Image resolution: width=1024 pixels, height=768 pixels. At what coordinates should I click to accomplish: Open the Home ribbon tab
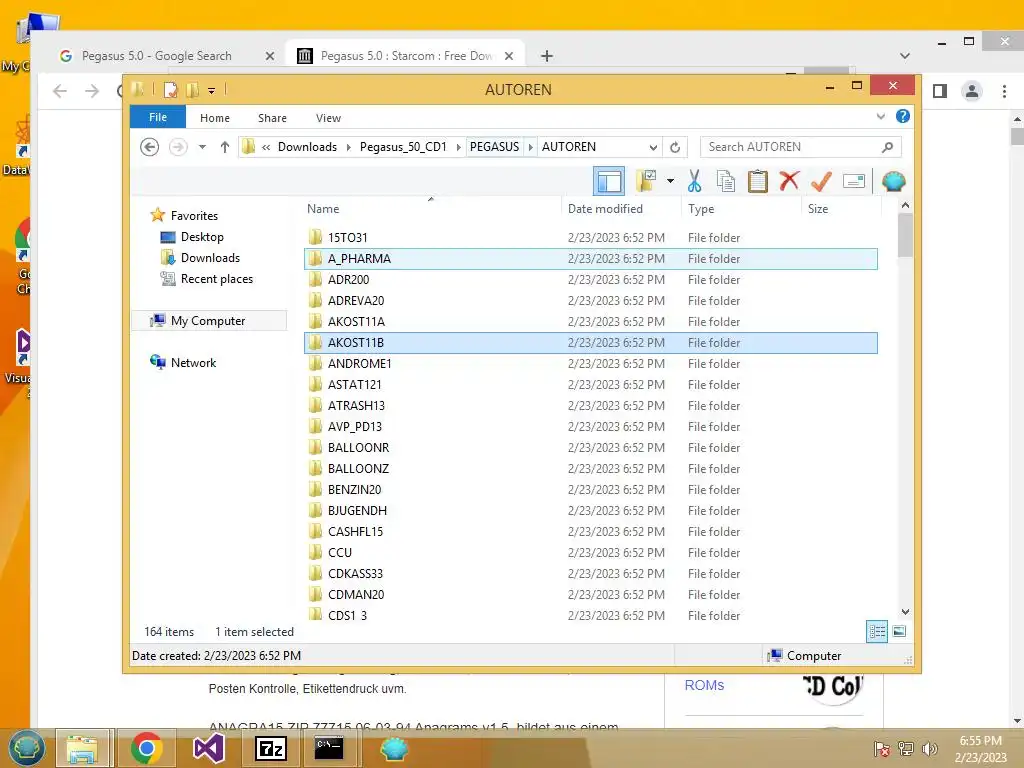215,118
